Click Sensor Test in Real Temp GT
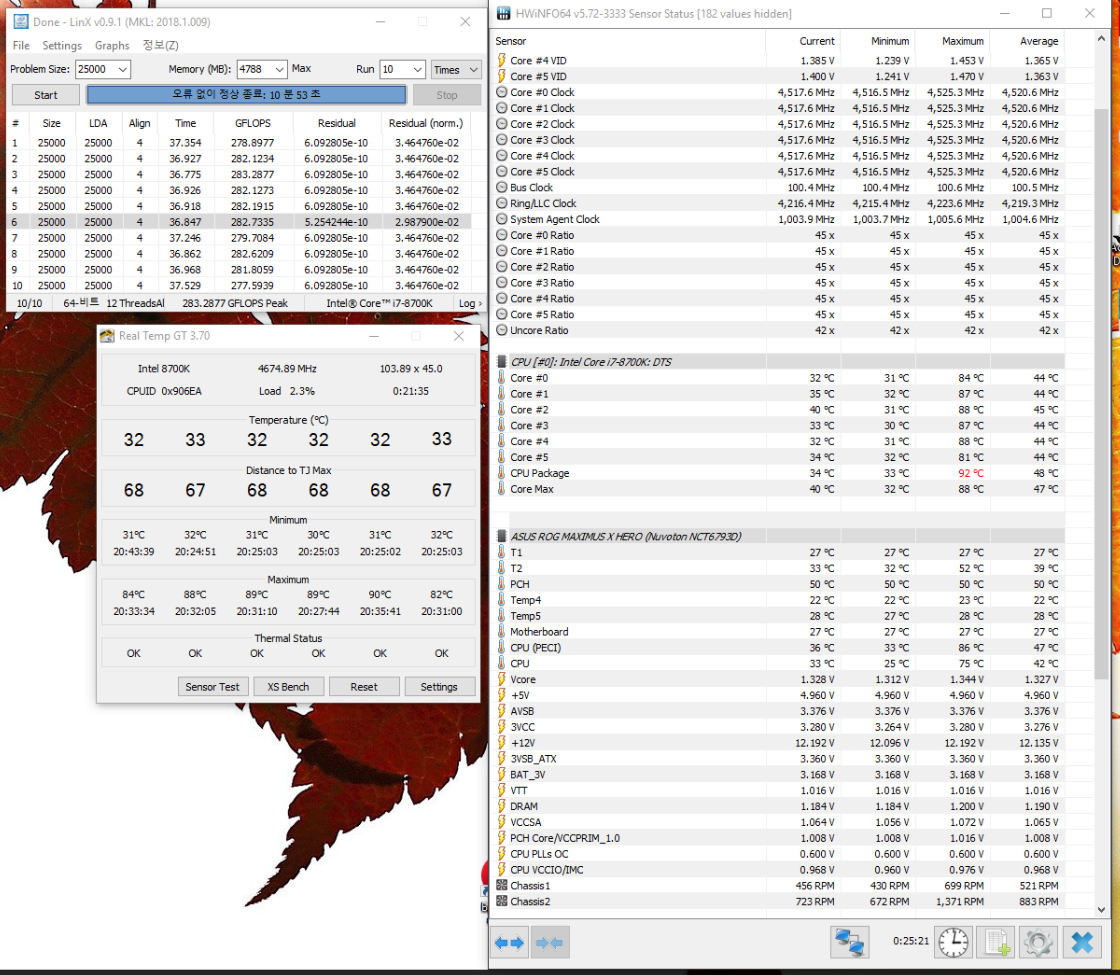 pos(213,686)
